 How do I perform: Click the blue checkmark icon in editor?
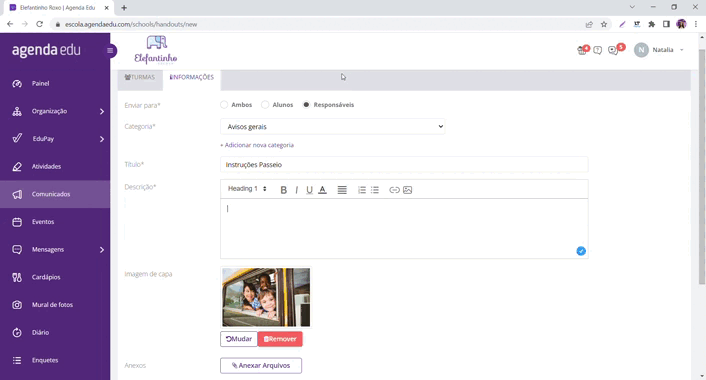(x=581, y=251)
